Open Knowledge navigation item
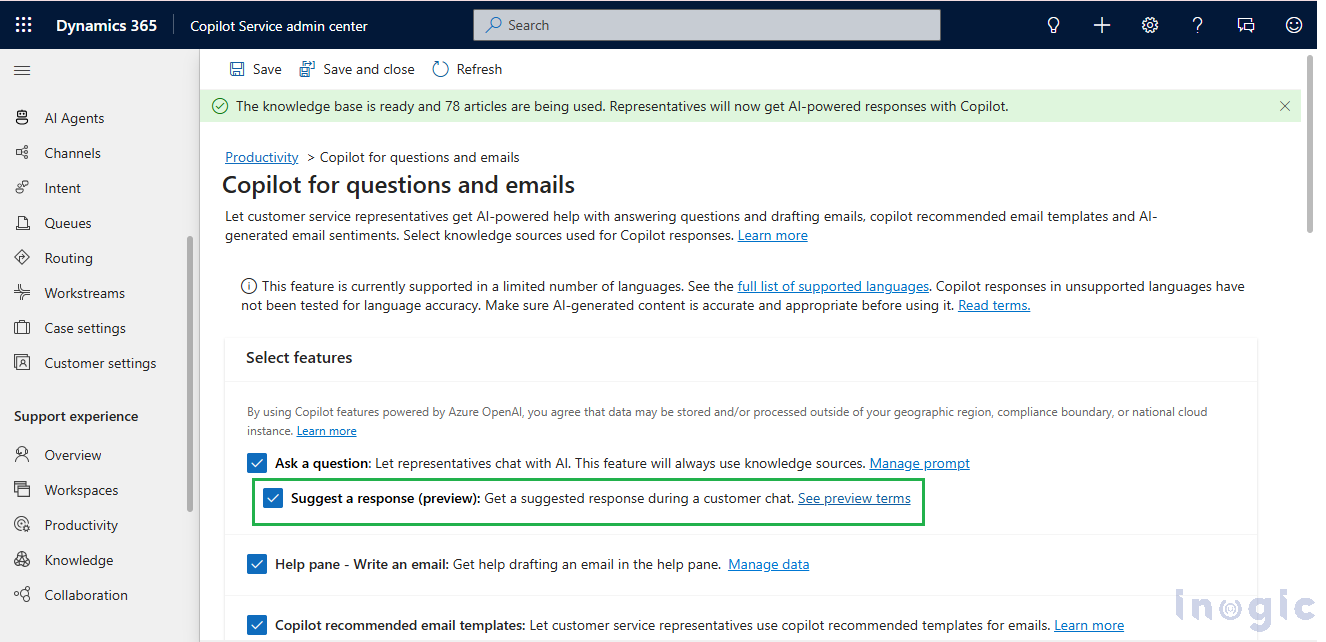1326x642 pixels. [79, 560]
